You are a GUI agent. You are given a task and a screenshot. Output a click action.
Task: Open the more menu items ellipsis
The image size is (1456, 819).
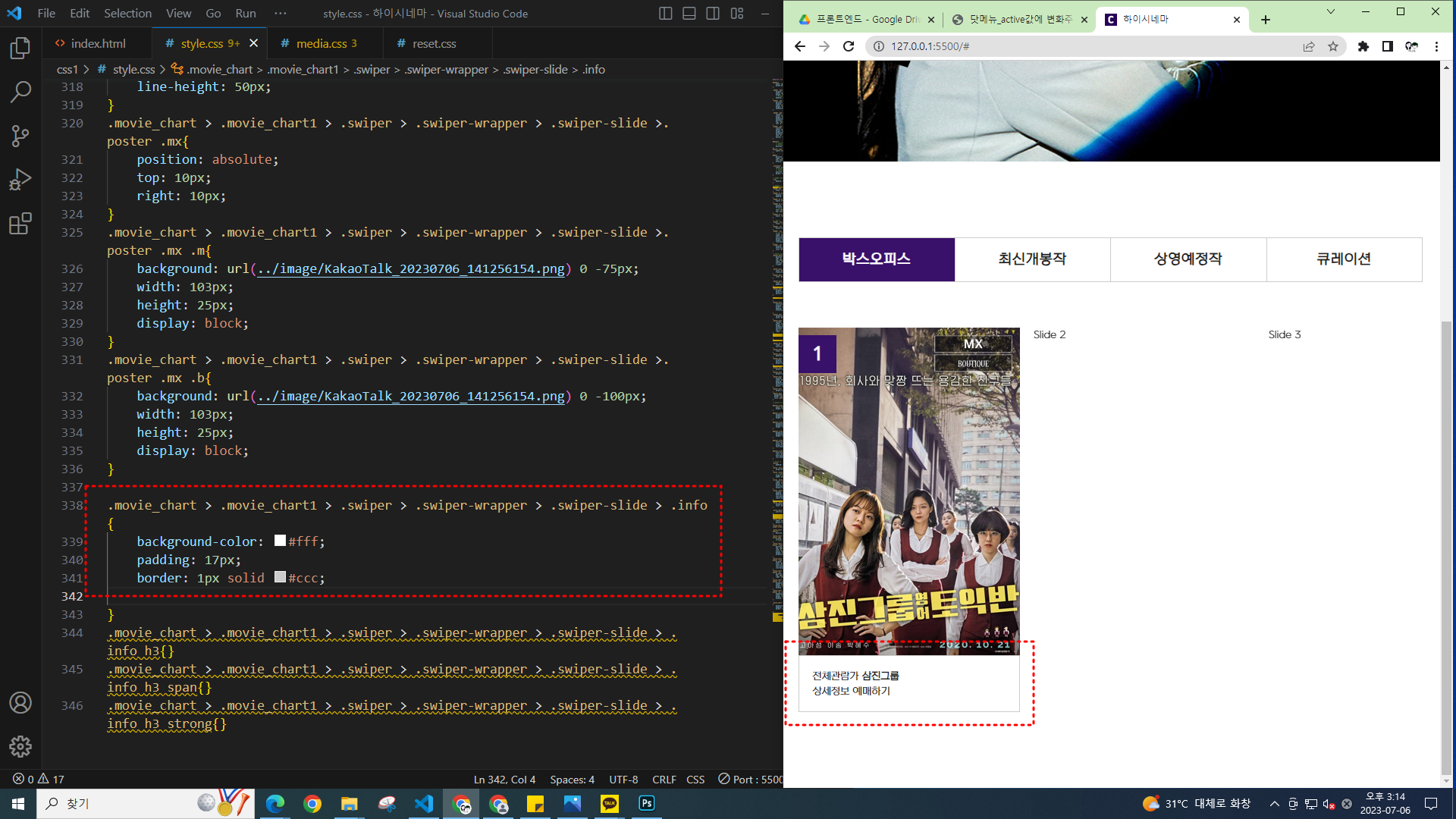tap(281, 14)
